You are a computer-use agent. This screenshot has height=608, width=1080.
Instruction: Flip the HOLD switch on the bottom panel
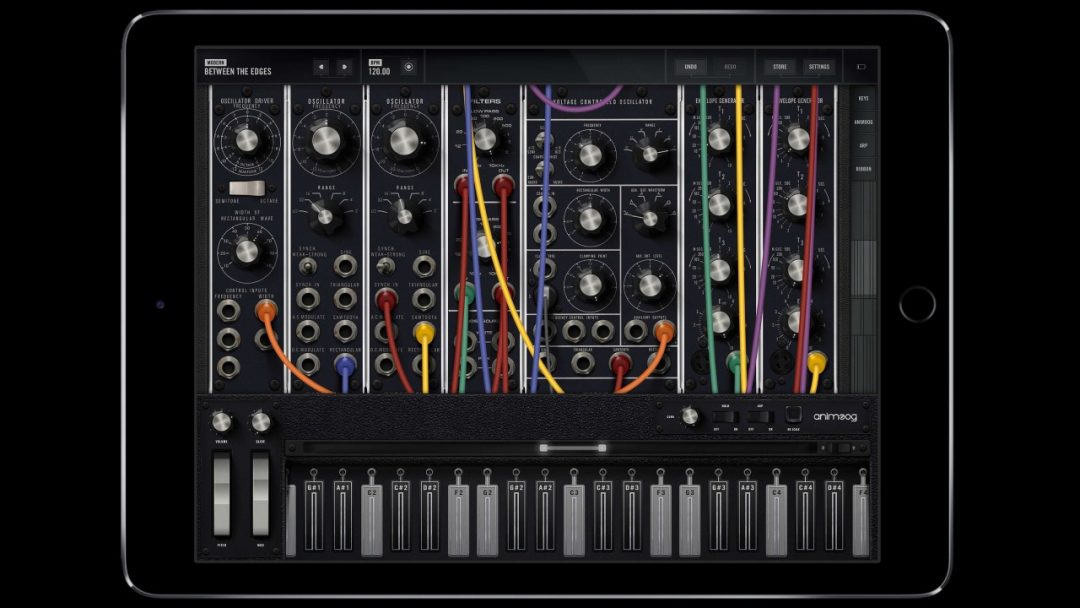(x=726, y=416)
